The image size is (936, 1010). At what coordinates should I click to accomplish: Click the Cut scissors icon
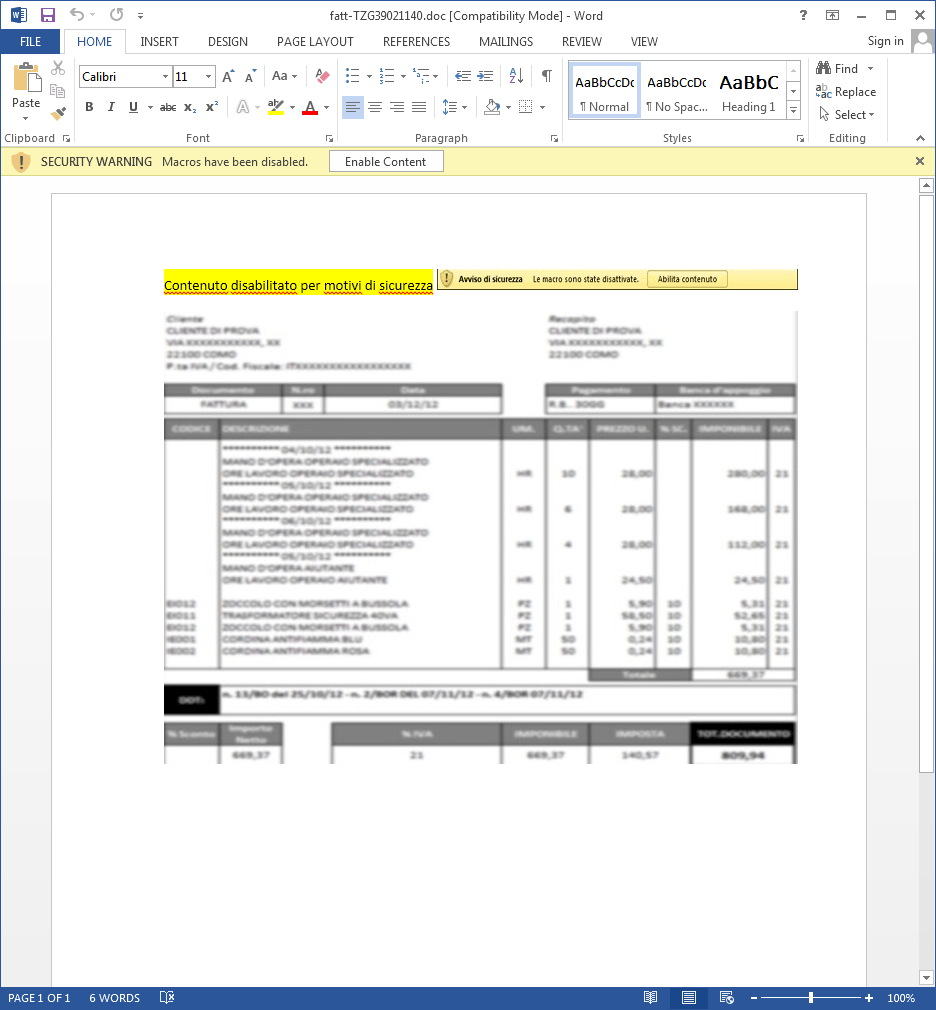[x=58, y=68]
